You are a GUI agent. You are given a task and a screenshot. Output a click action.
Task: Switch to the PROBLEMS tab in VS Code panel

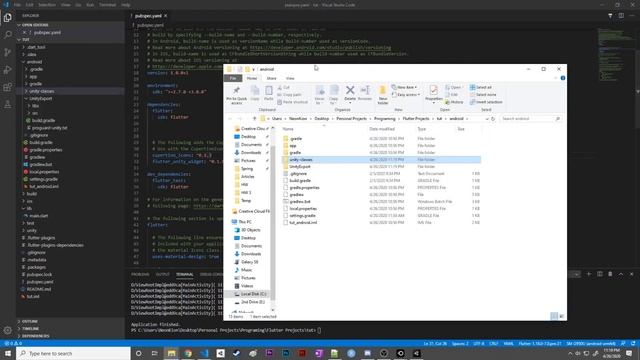[140, 274]
